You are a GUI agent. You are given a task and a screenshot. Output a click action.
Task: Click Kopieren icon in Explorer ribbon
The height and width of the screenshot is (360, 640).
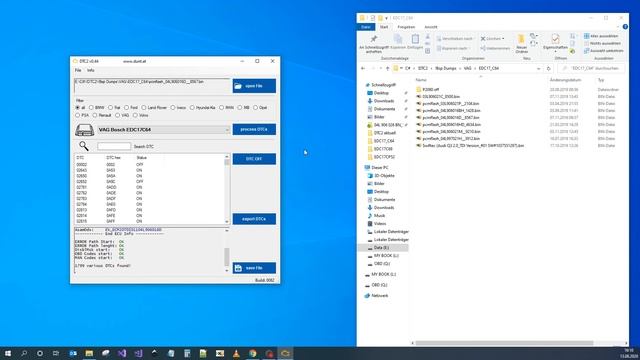(398, 40)
